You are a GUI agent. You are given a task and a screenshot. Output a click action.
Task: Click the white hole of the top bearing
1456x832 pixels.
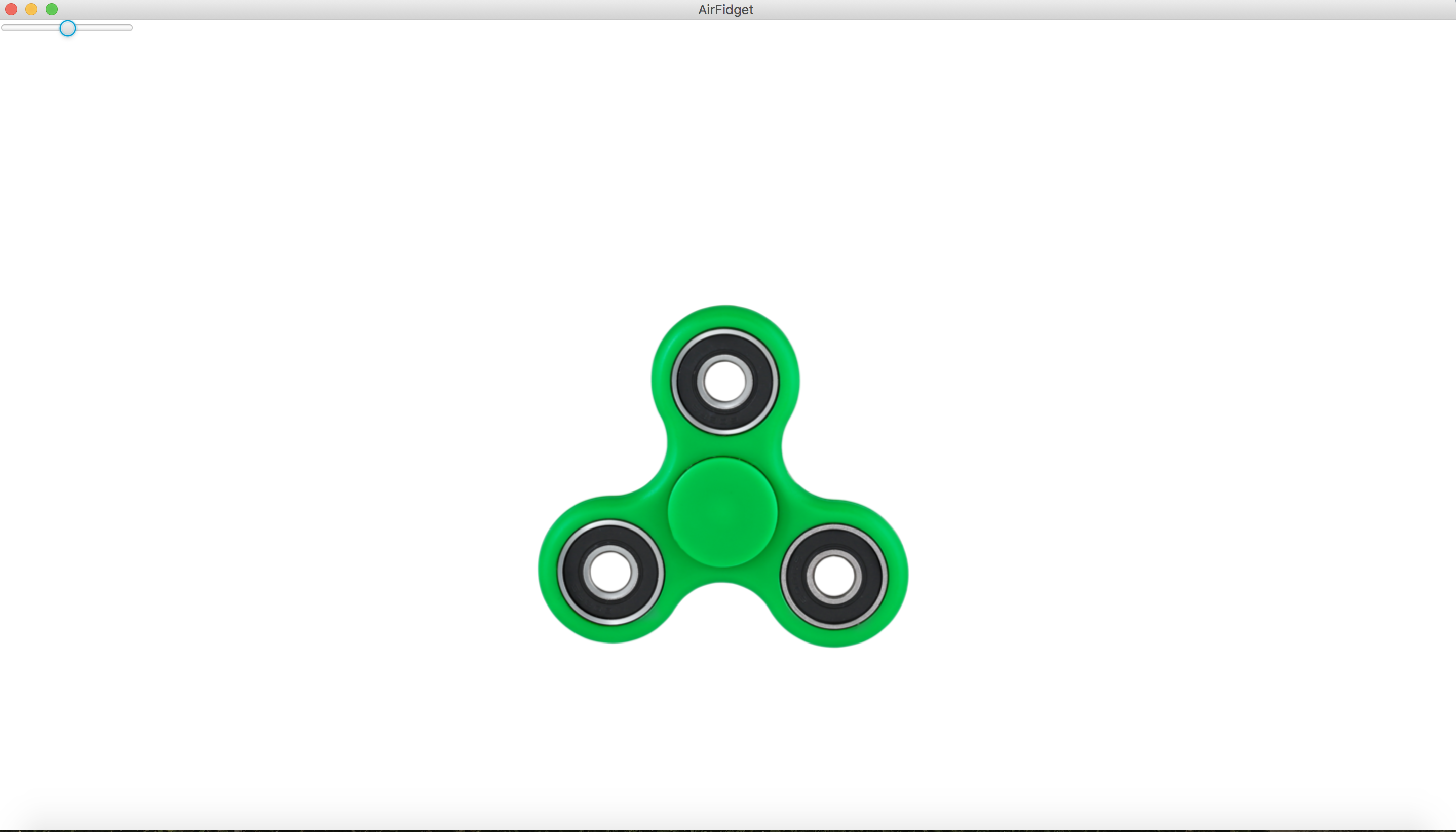coord(725,381)
